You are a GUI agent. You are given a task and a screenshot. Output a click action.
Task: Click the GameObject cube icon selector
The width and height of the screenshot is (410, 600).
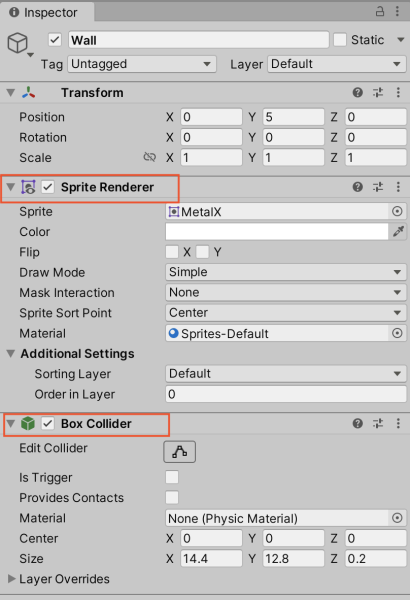pyautogui.click(x=19, y=43)
